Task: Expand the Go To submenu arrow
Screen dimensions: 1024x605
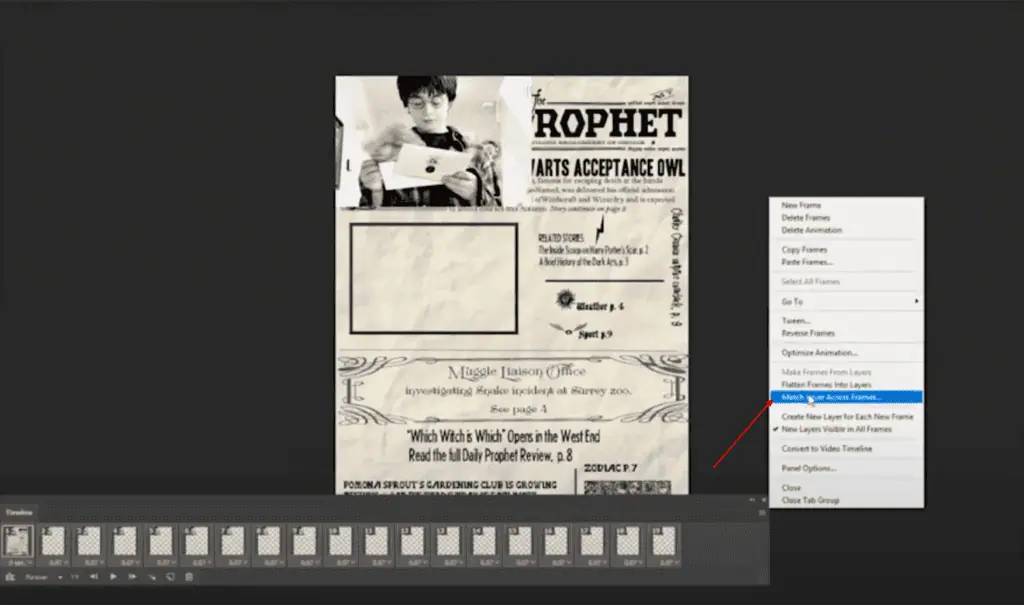Action: (x=916, y=301)
